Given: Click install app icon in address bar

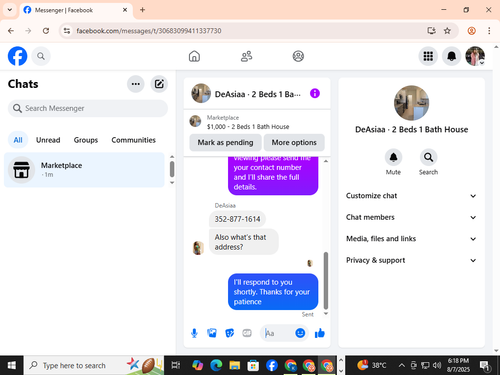Looking at the screenshot, I should coord(431,31).
